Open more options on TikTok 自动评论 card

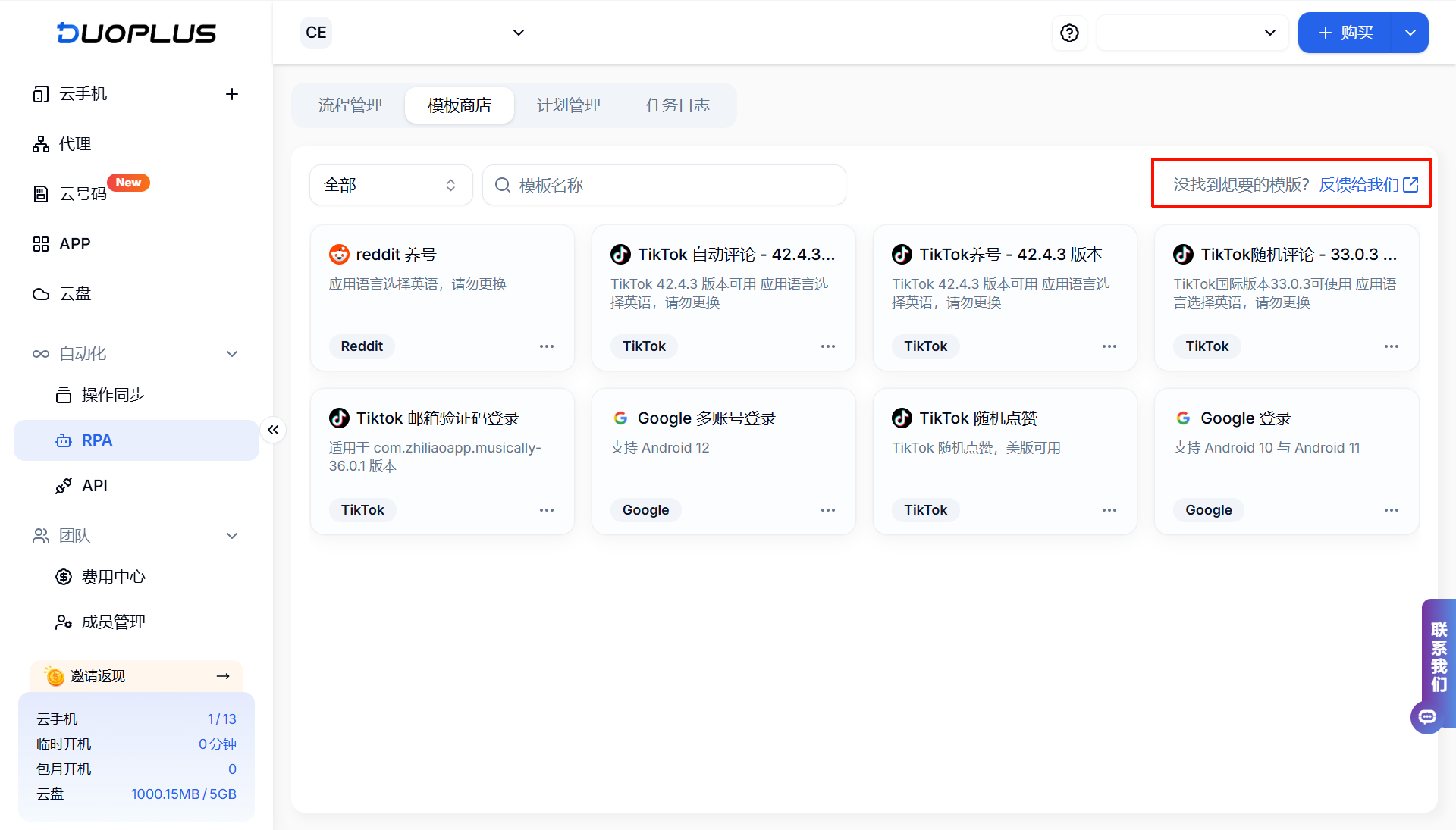828,346
